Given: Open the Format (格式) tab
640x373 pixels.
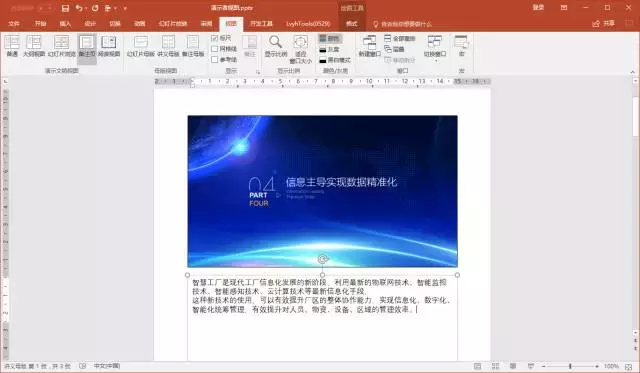Looking at the screenshot, I should [352, 24].
